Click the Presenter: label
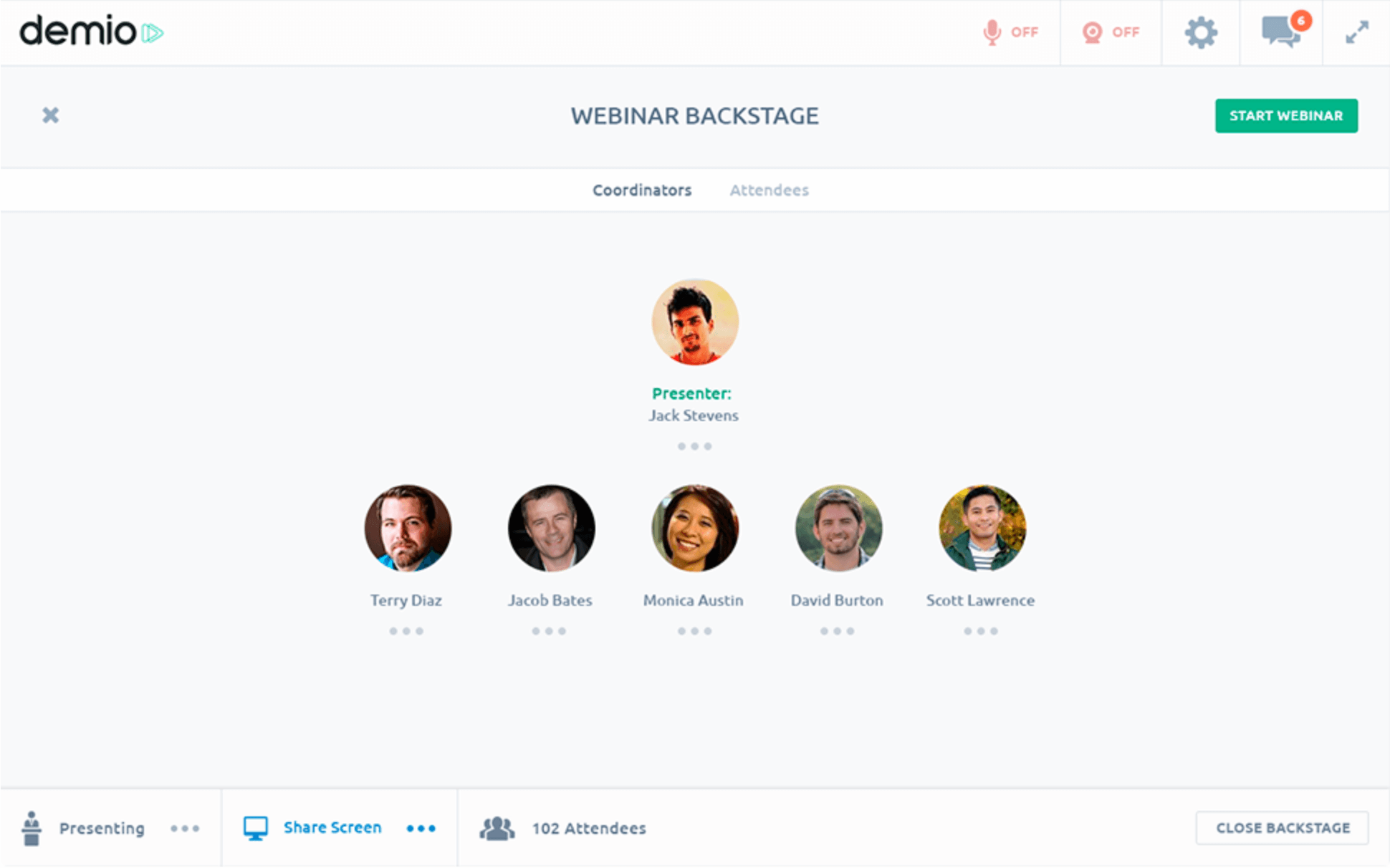 [x=691, y=393]
